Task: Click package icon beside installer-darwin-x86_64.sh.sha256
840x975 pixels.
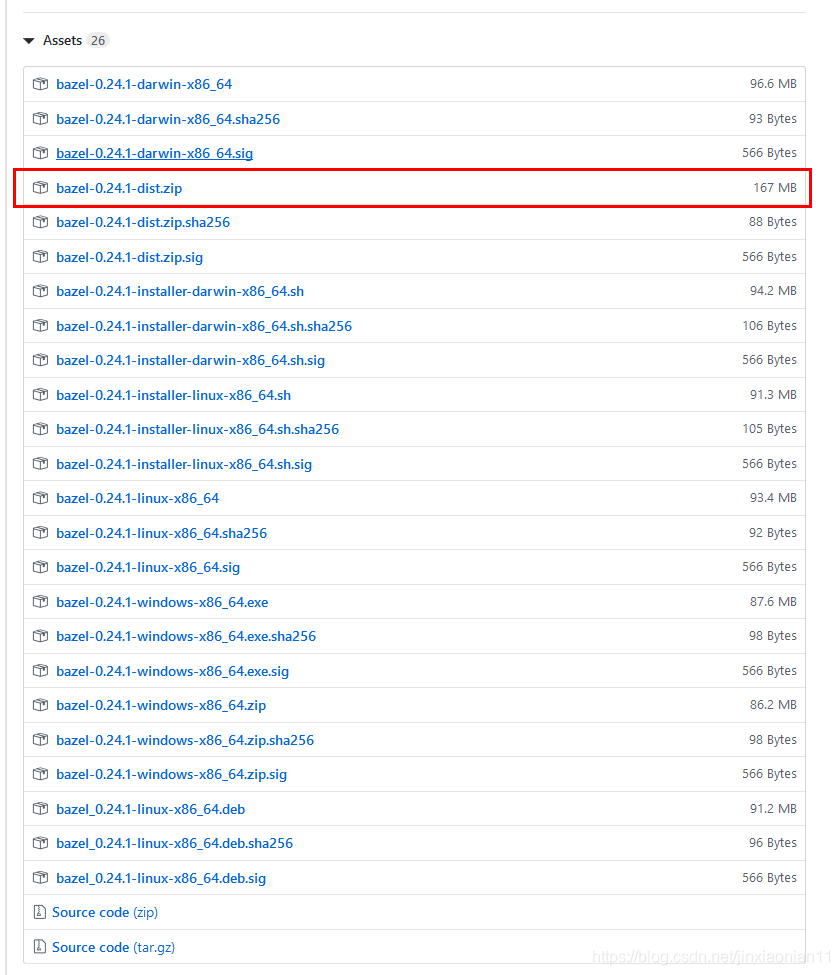Action: (x=40, y=325)
